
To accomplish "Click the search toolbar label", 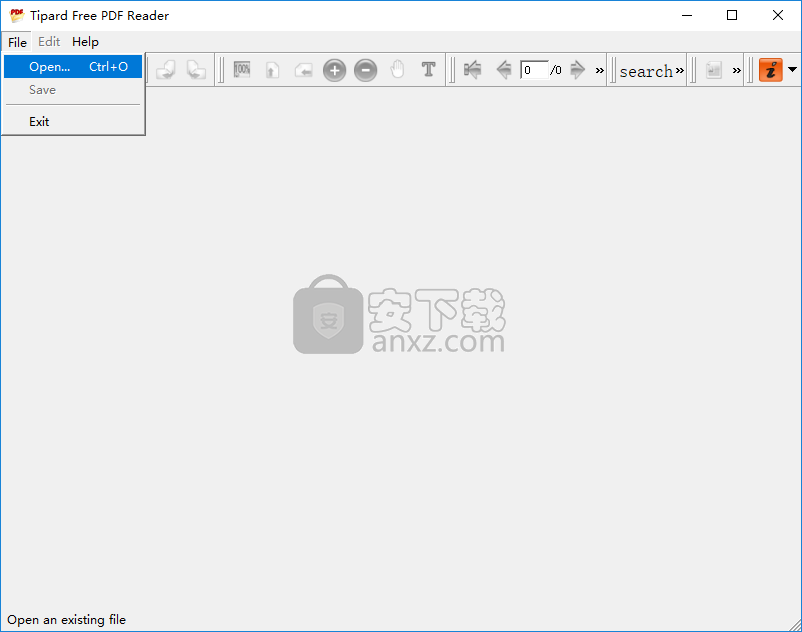I will 646,71.
